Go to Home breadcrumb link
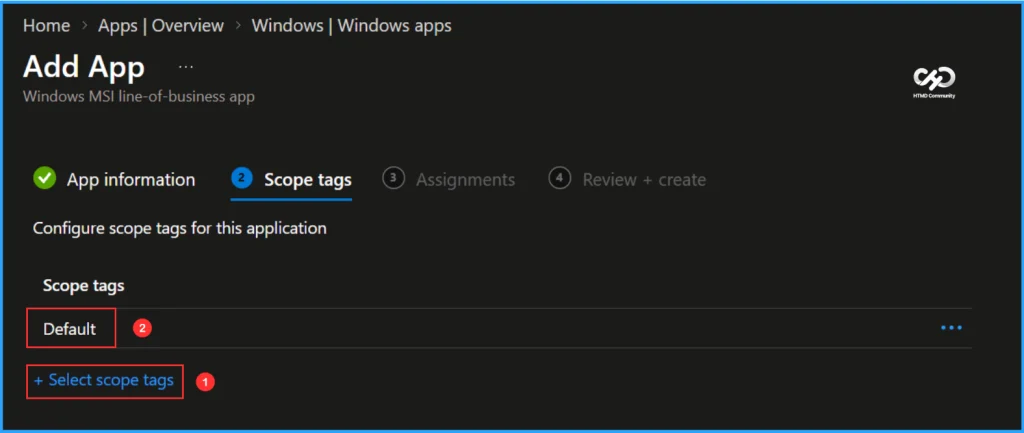 point(46,26)
